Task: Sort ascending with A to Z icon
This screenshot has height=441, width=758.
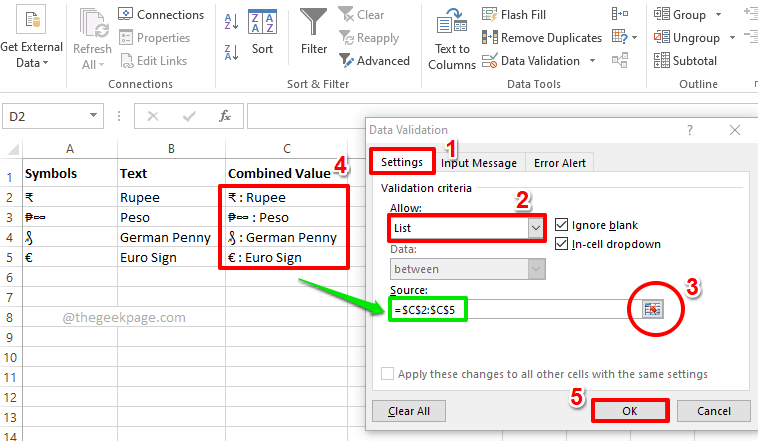Action: pos(232,20)
